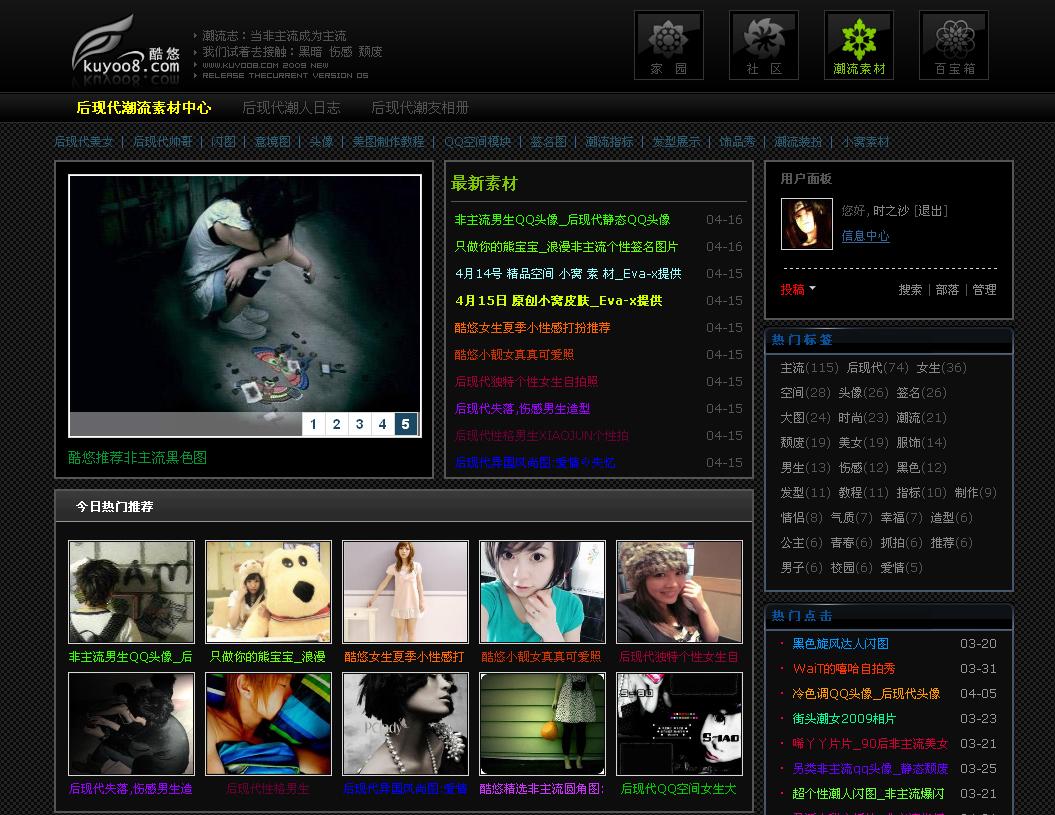Click 管理 in the user panel
This screenshot has width=1055, height=815.
click(984, 289)
